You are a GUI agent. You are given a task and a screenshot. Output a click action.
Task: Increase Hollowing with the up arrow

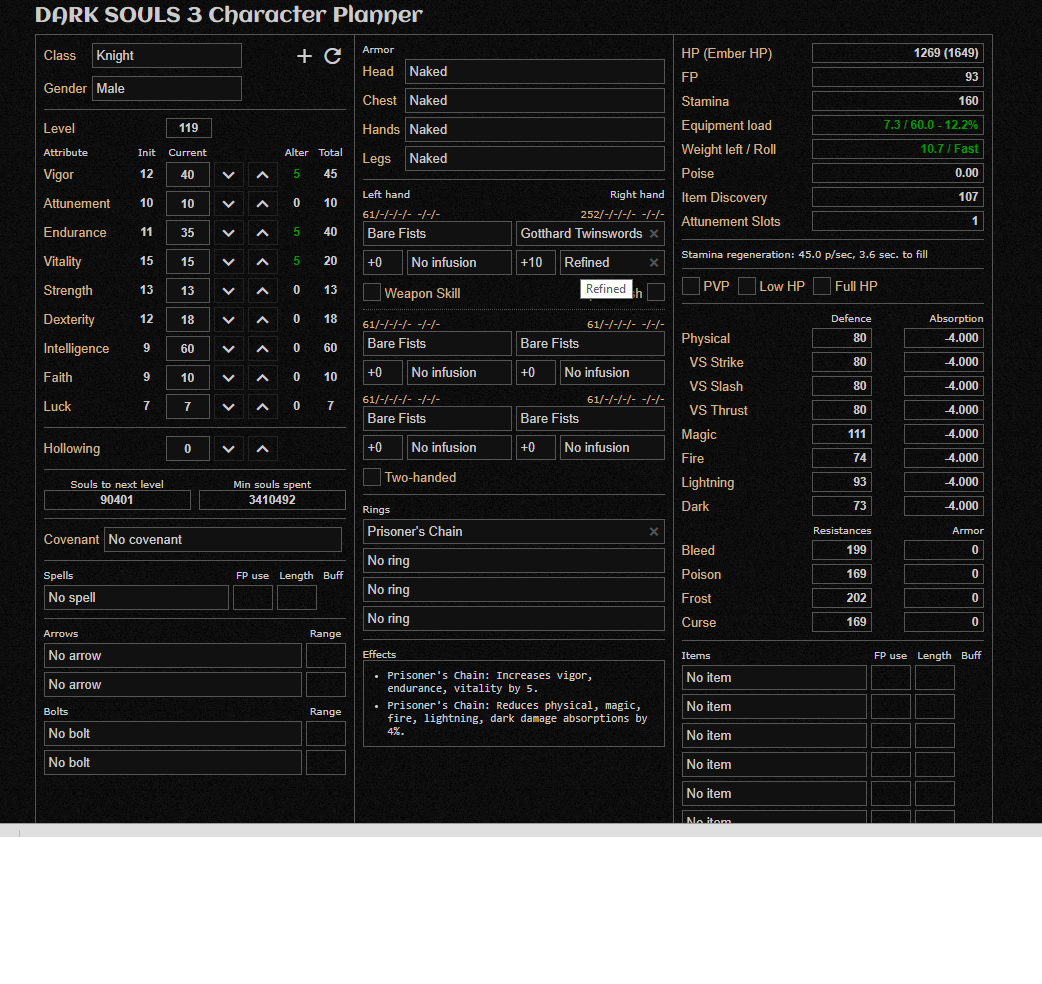click(x=262, y=449)
